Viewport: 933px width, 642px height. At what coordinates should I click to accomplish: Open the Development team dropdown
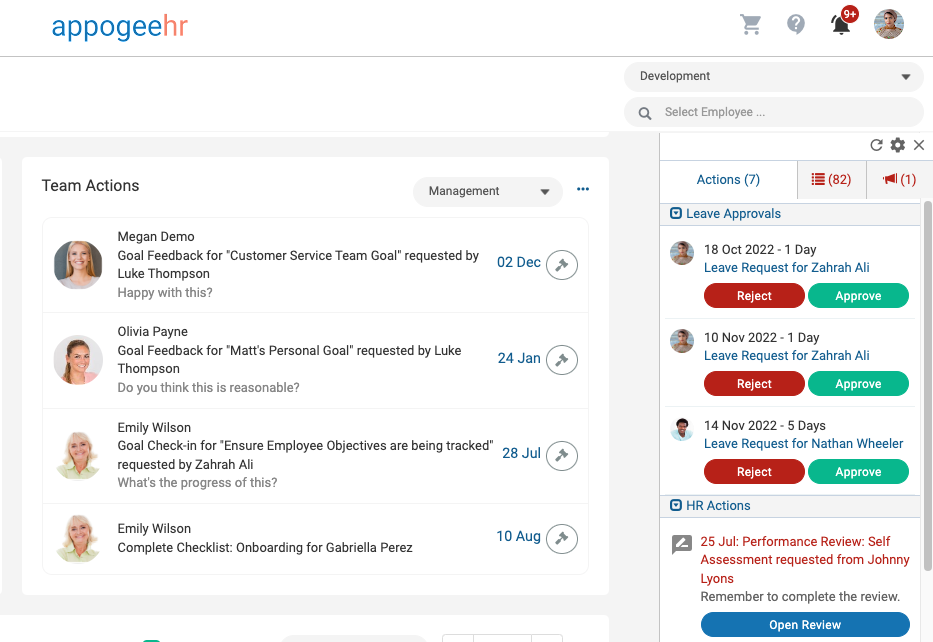click(774, 77)
